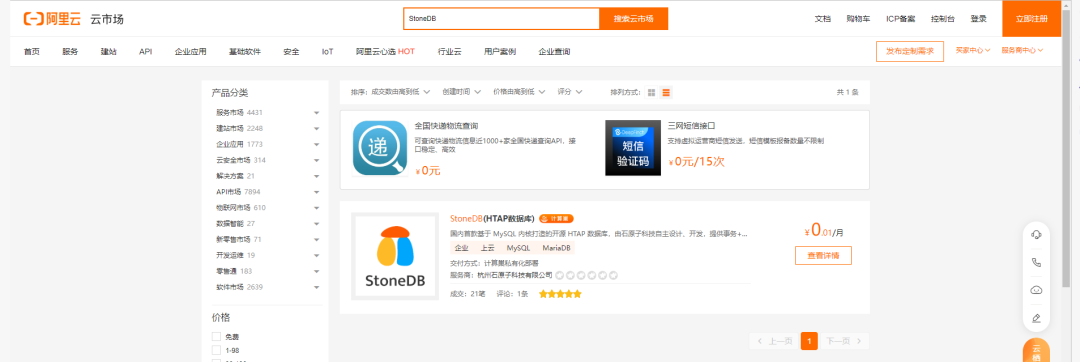
Task: Open the cloud assistant icon in floating sidebar
Action: pyautogui.click(x=1035, y=290)
